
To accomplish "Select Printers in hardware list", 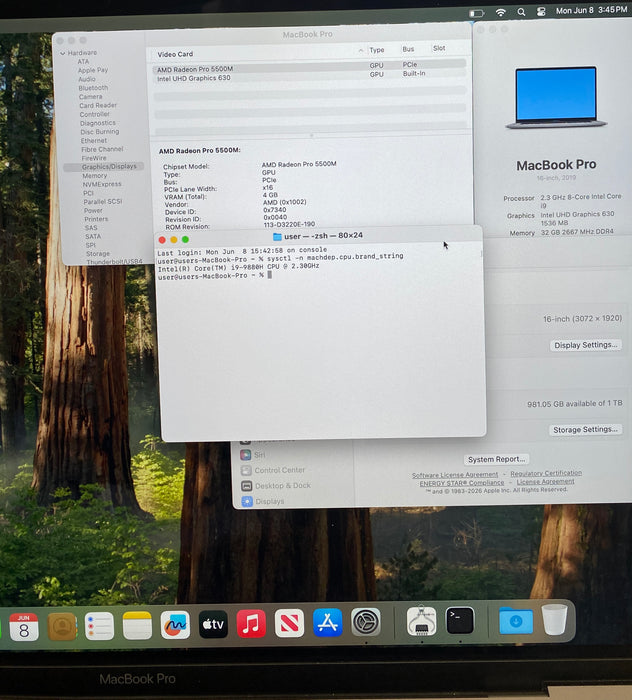I will pyautogui.click(x=96, y=219).
